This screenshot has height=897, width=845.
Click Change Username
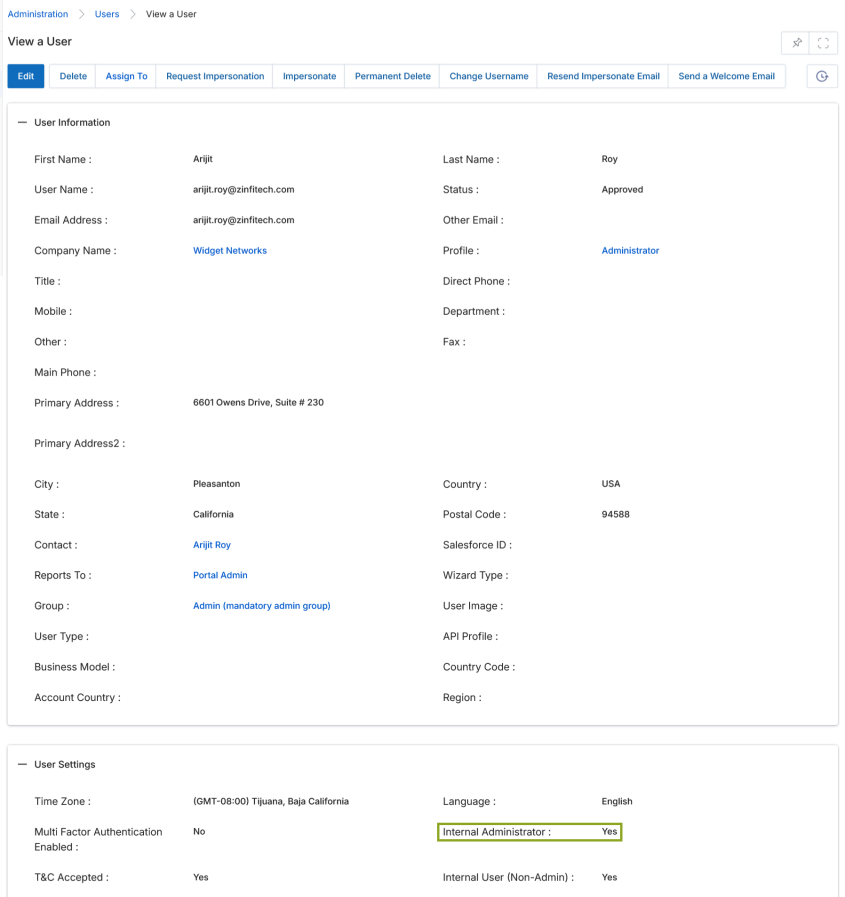pos(489,76)
